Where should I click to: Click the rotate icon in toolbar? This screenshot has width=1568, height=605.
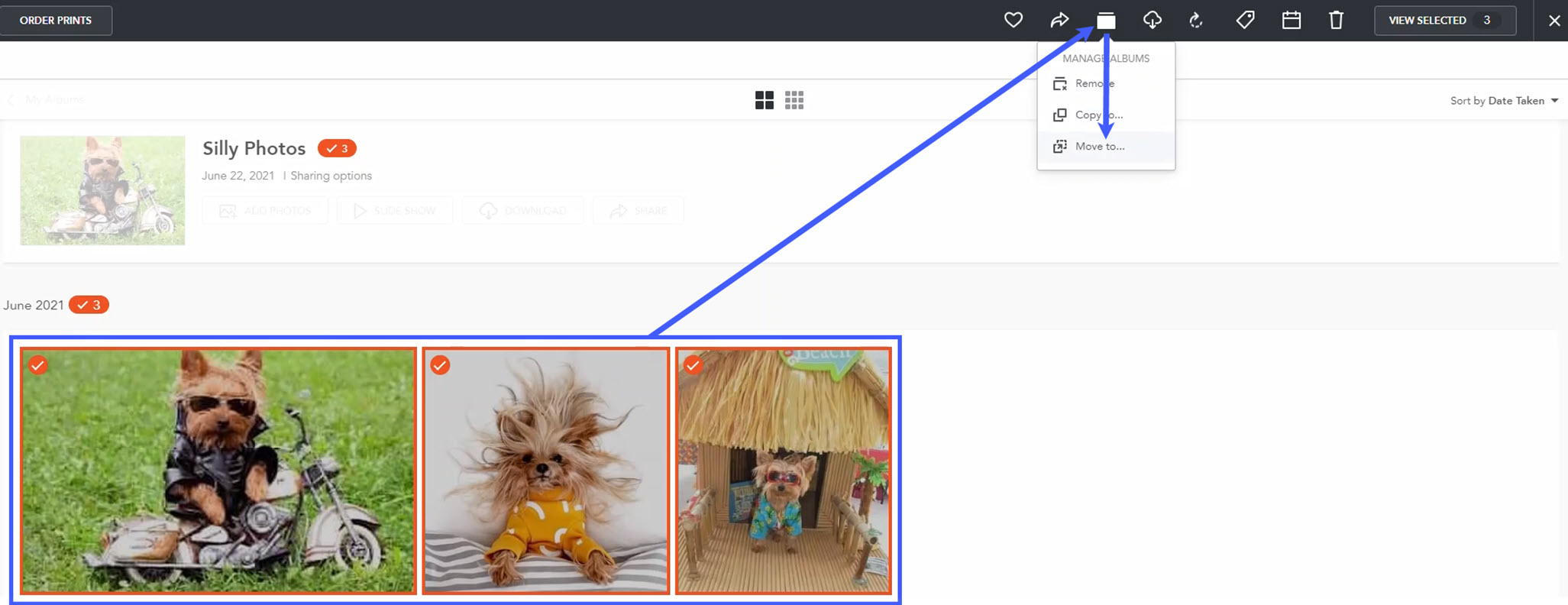point(1197,20)
